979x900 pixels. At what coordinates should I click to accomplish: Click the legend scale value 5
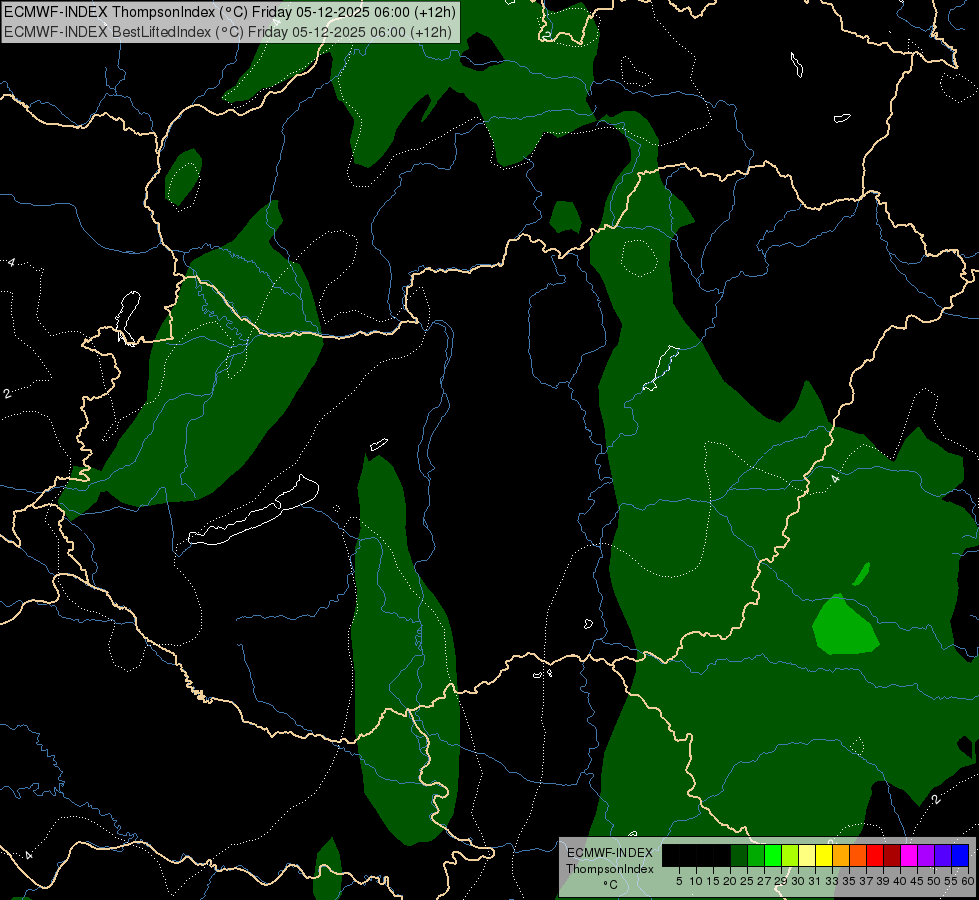click(x=679, y=881)
